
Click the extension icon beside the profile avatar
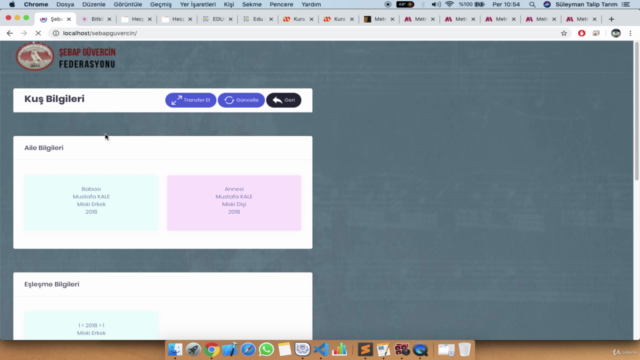click(596, 33)
